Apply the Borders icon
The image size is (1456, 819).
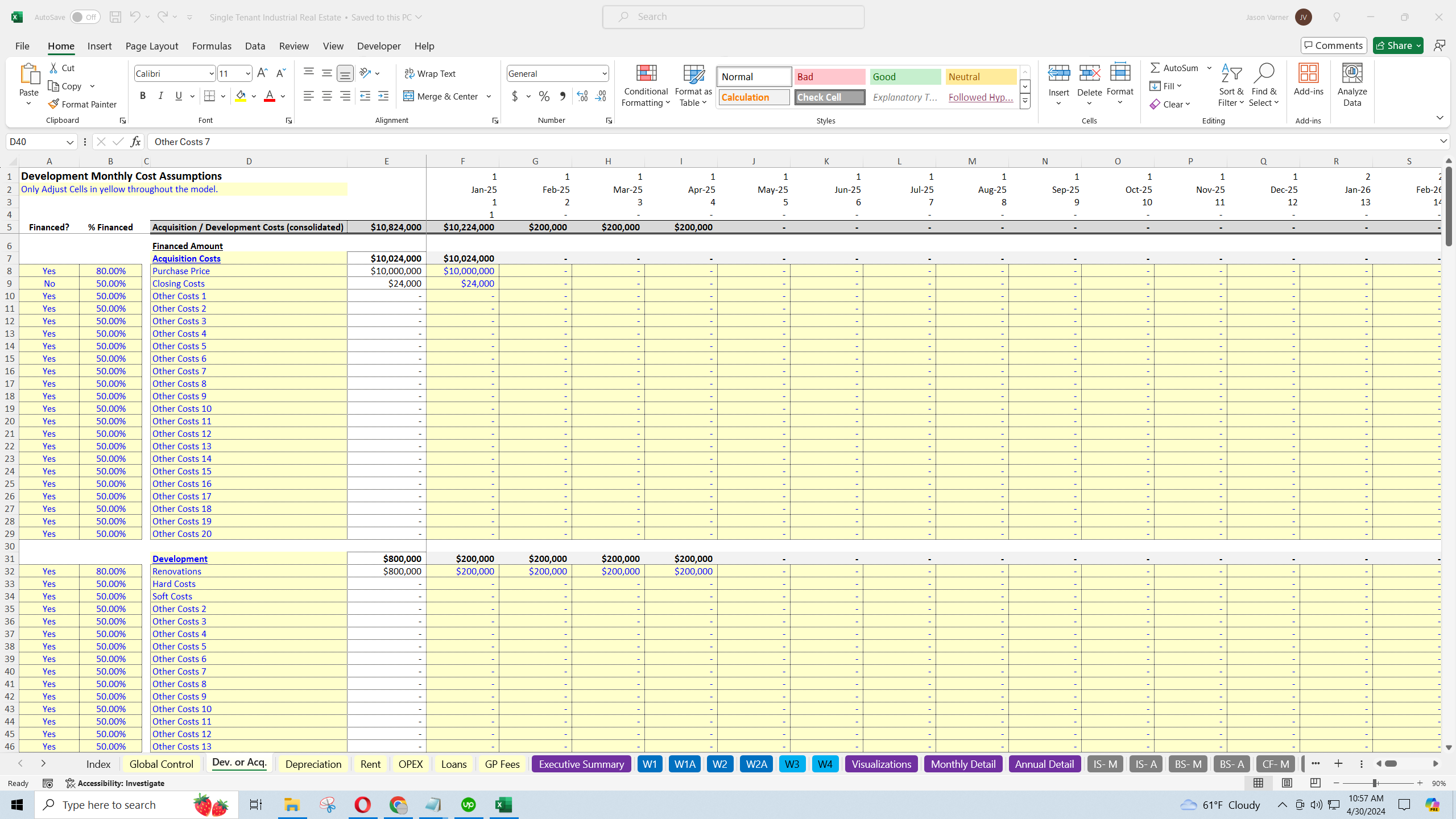click(x=209, y=96)
